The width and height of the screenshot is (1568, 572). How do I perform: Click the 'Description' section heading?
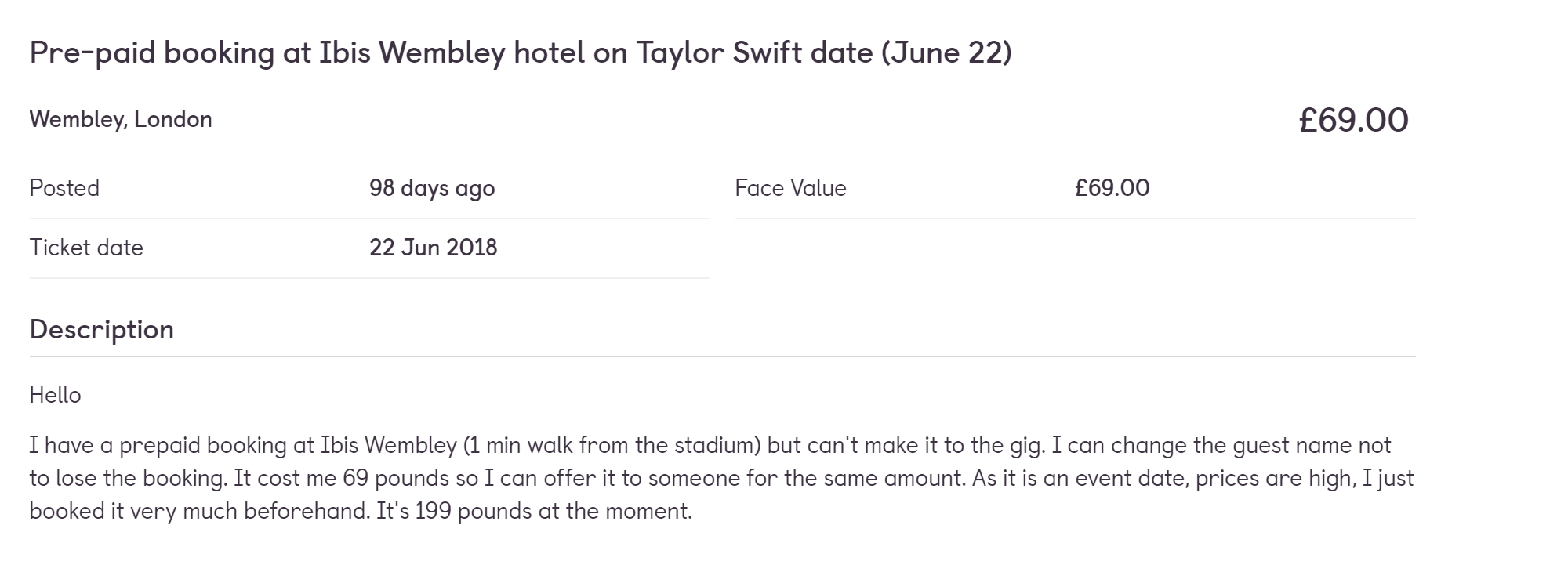coord(102,329)
